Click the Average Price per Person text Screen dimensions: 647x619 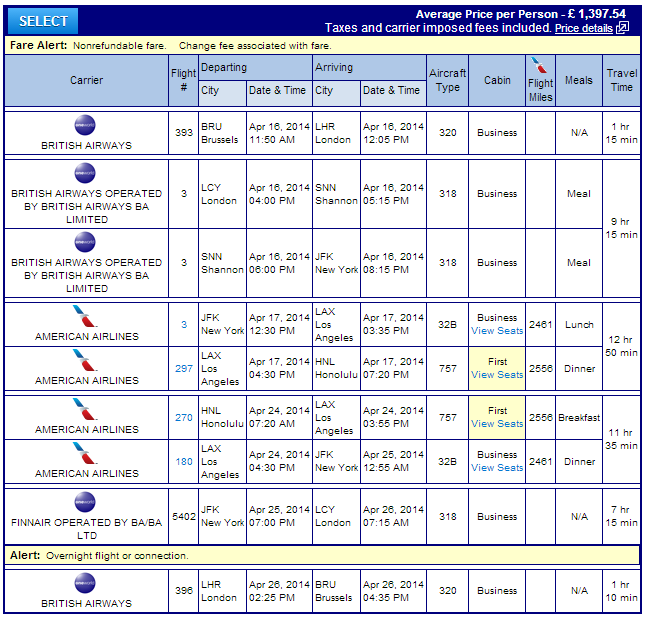pos(521,14)
